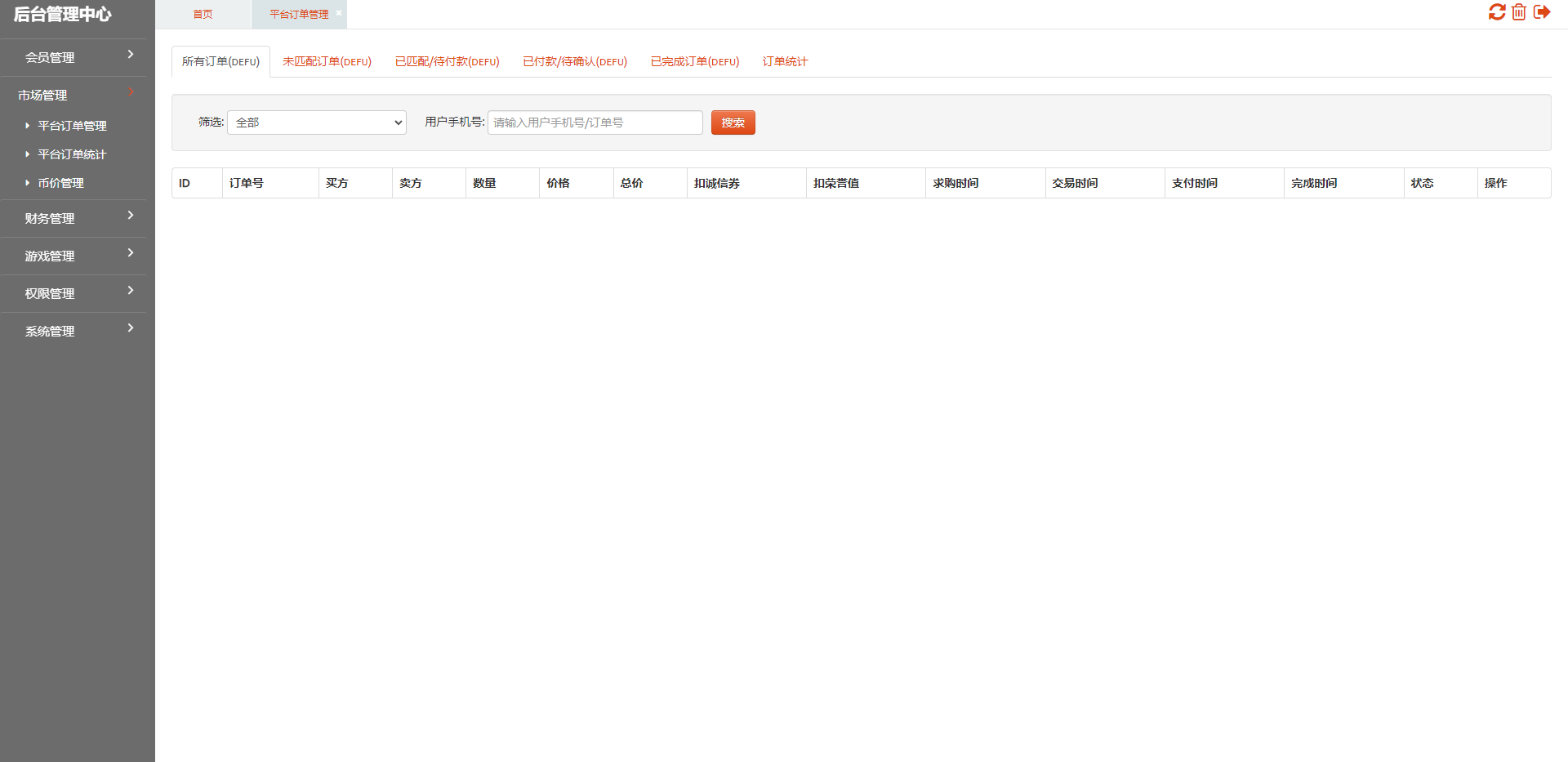Click the 市场管理 menu label

42,95
